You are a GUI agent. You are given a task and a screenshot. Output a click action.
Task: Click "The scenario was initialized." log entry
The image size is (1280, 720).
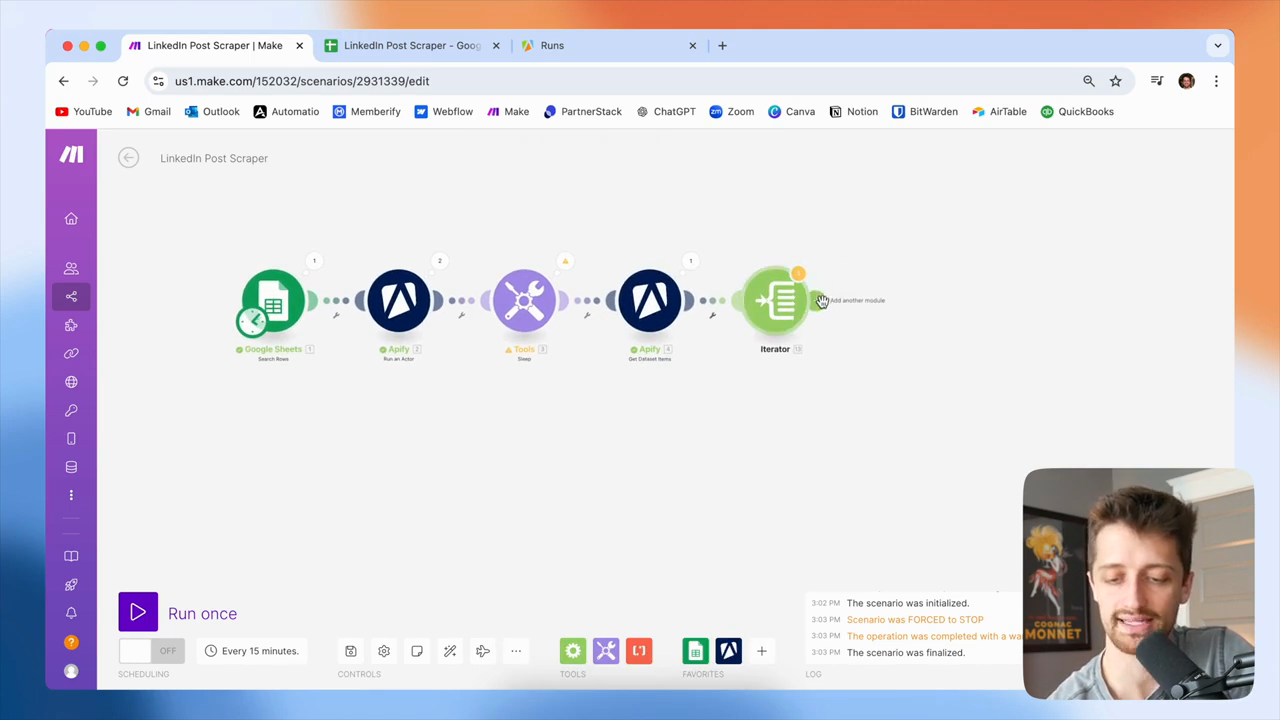coord(907,603)
